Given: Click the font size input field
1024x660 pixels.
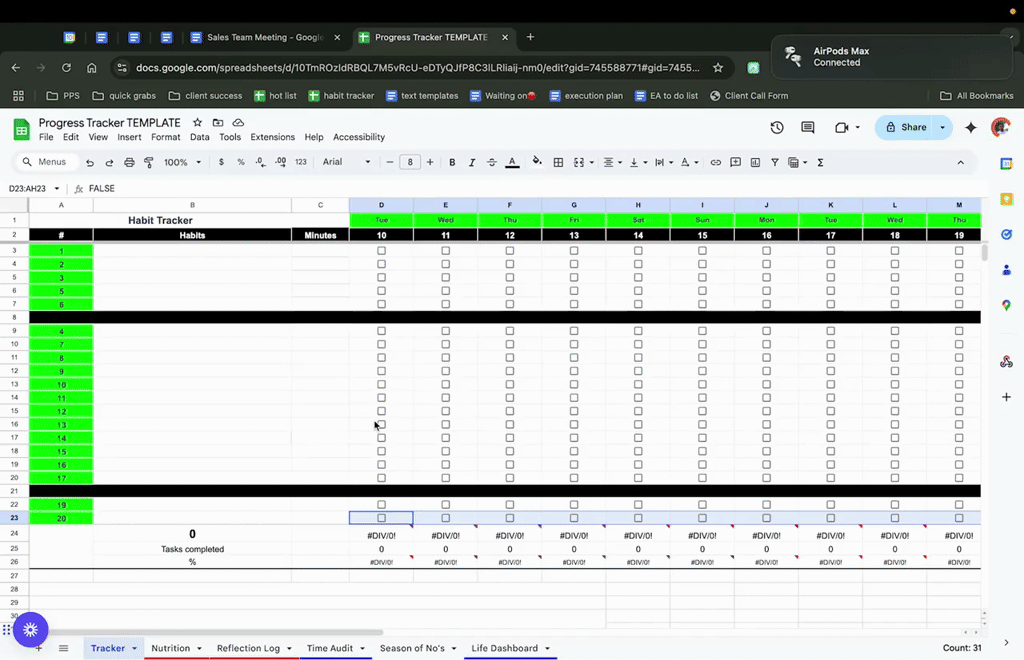Looking at the screenshot, I should coord(410,162).
